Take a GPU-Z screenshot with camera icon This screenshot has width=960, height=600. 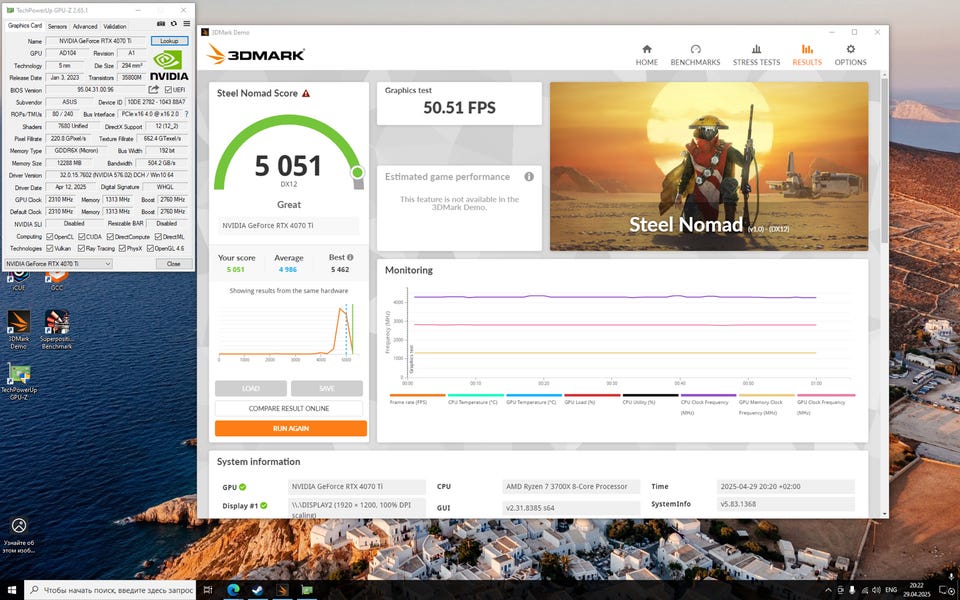pos(161,24)
